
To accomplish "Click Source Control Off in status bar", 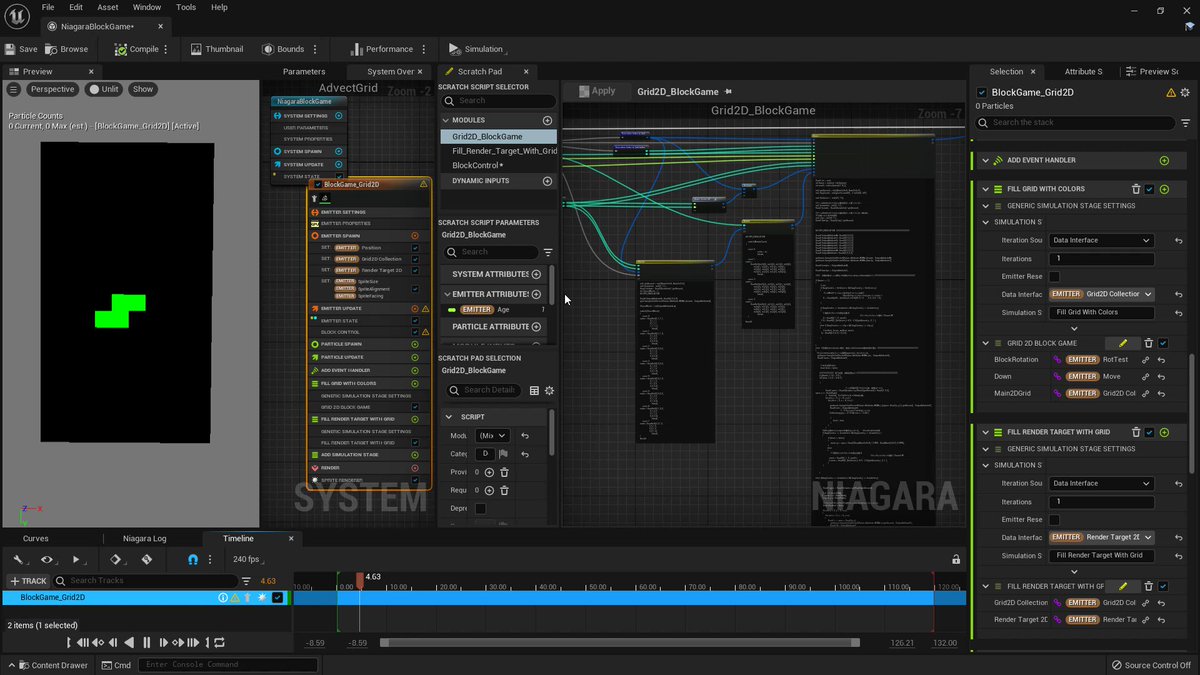I will (x=1151, y=665).
